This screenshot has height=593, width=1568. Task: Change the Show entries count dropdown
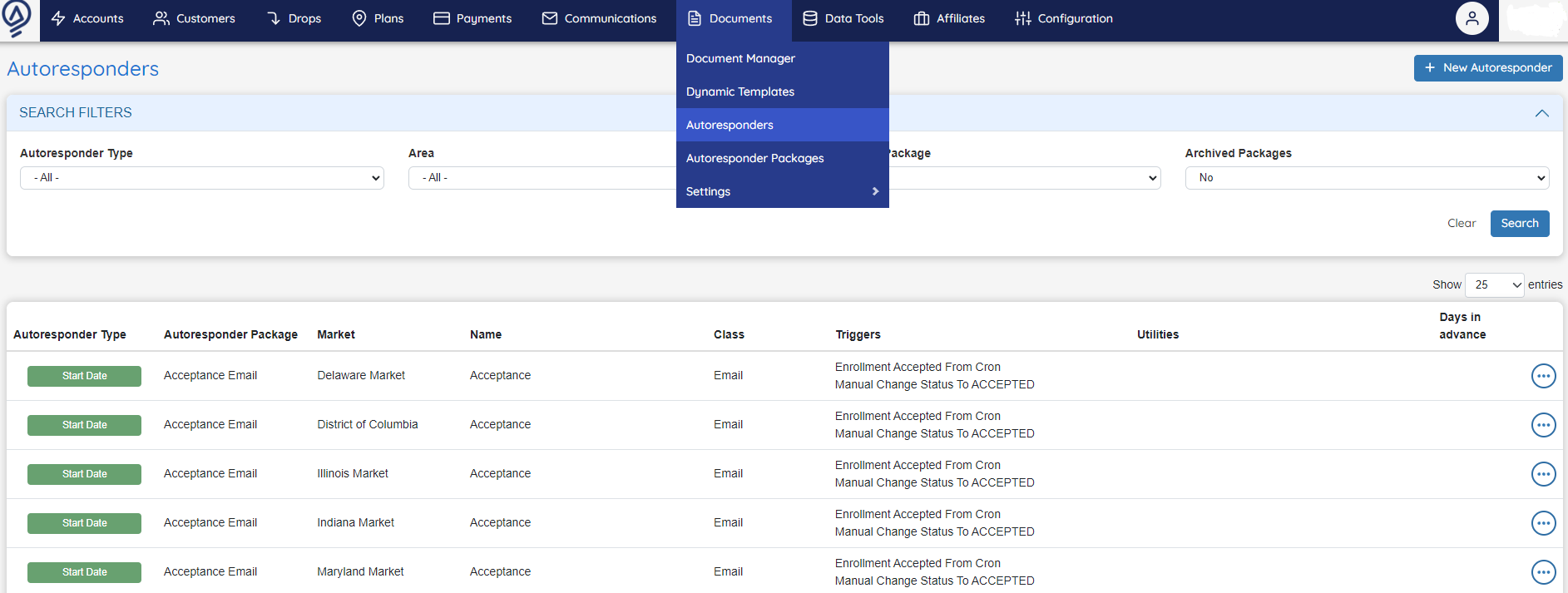(1495, 285)
